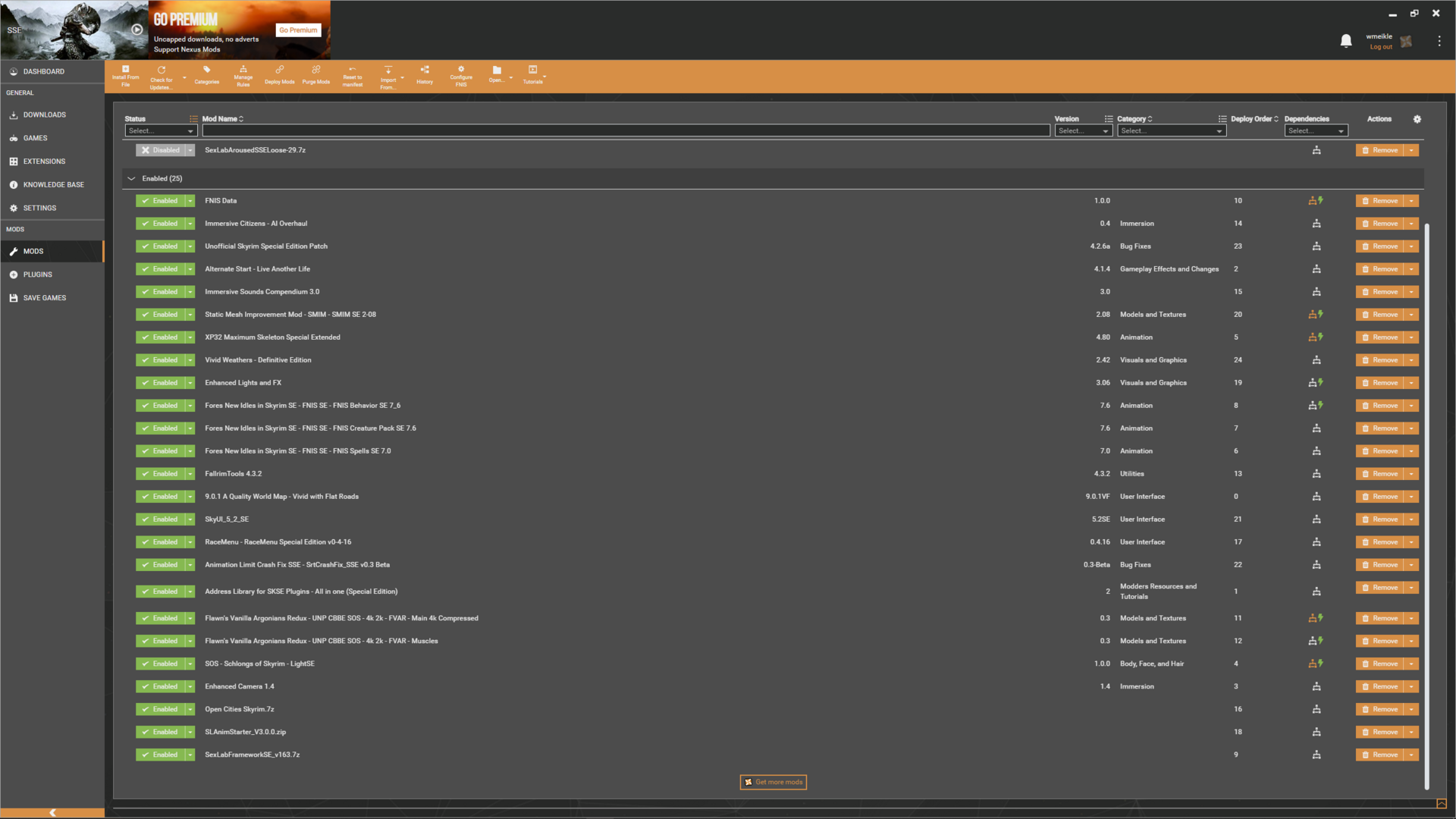This screenshot has height=819, width=1456.
Task: Open status arrow for Immersive Citizens
Action: tap(190, 224)
